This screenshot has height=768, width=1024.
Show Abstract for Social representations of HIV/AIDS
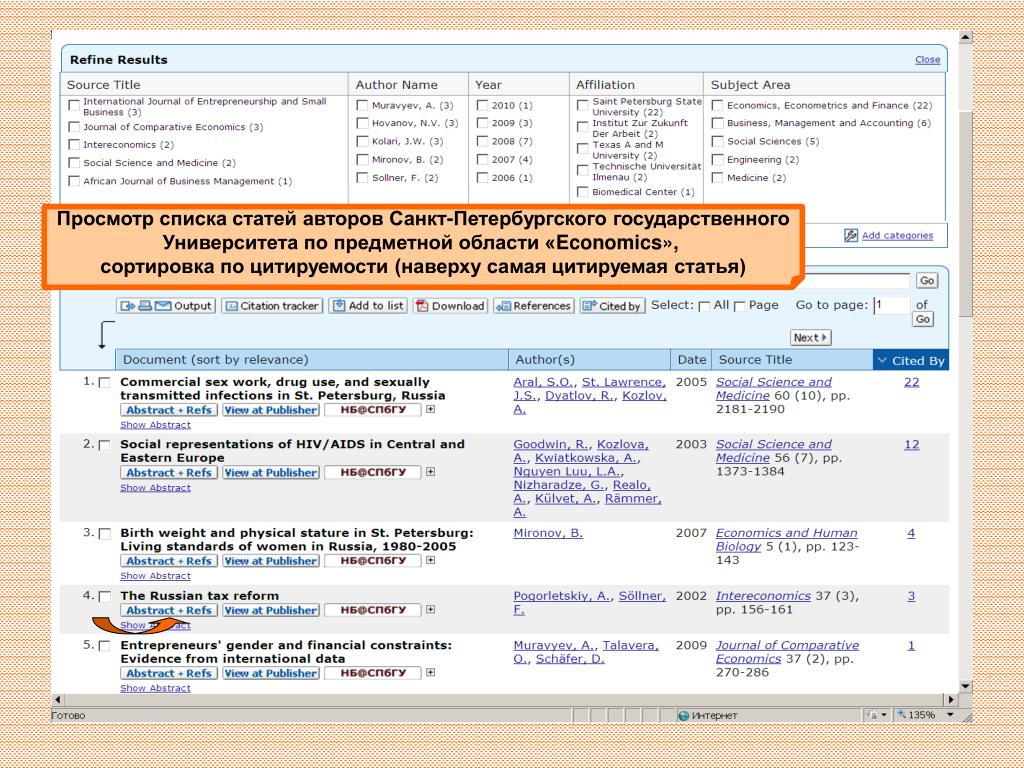[x=155, y=488]
